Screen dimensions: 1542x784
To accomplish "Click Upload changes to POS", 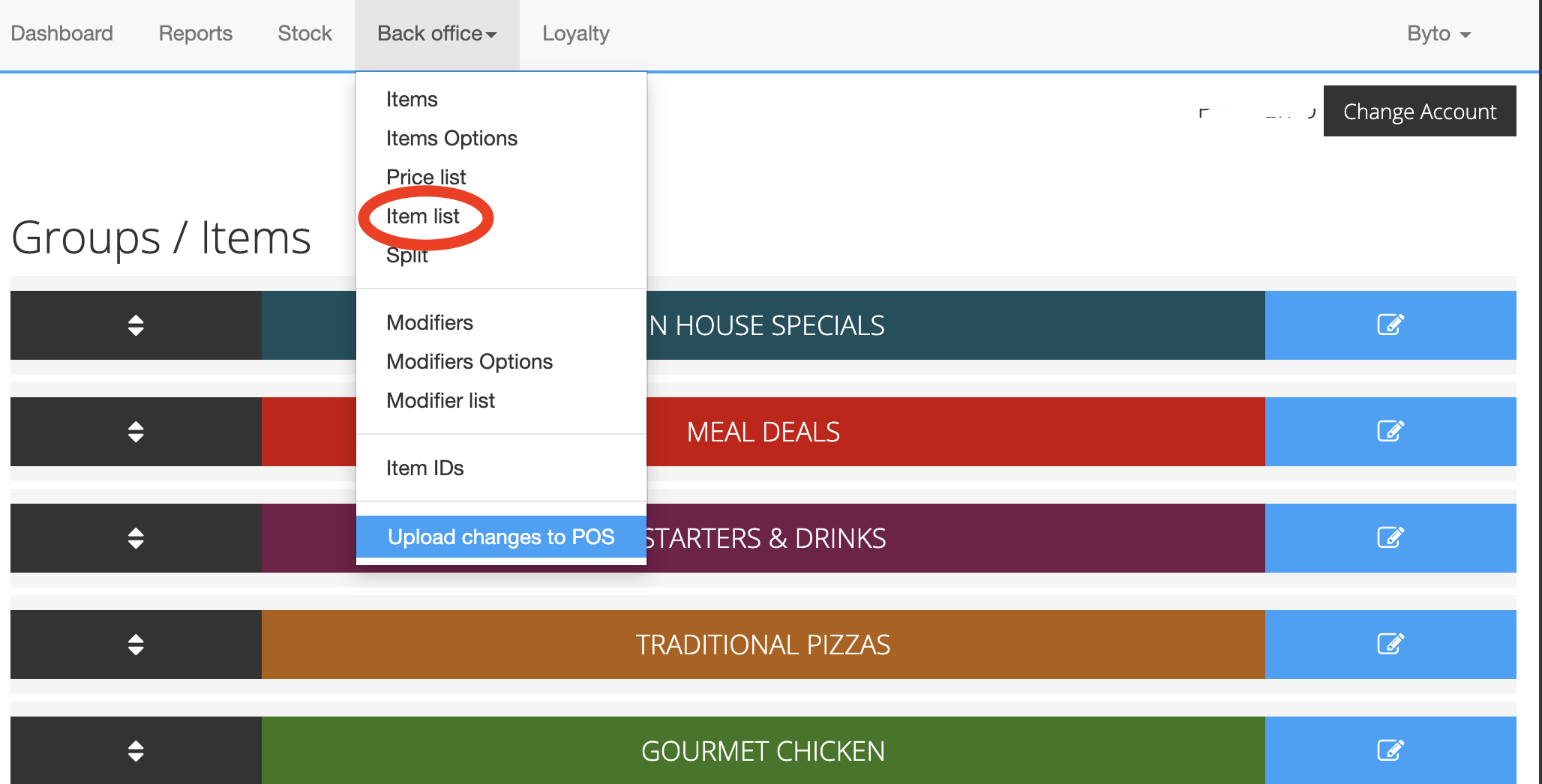I will pyautogui.click(x=501, y=537).
